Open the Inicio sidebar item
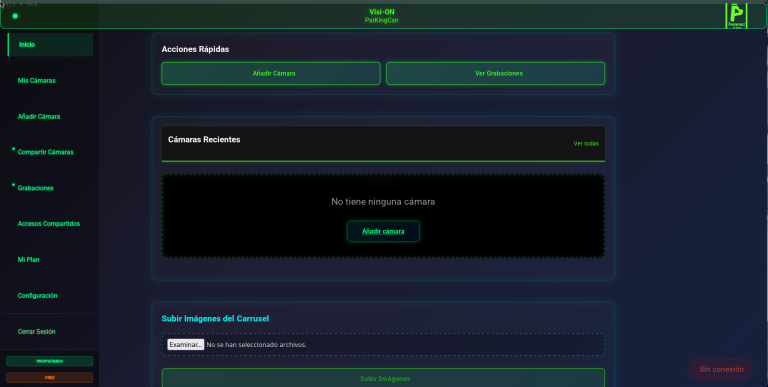Viewport: 768px width, 387px height. click(50, 45)
